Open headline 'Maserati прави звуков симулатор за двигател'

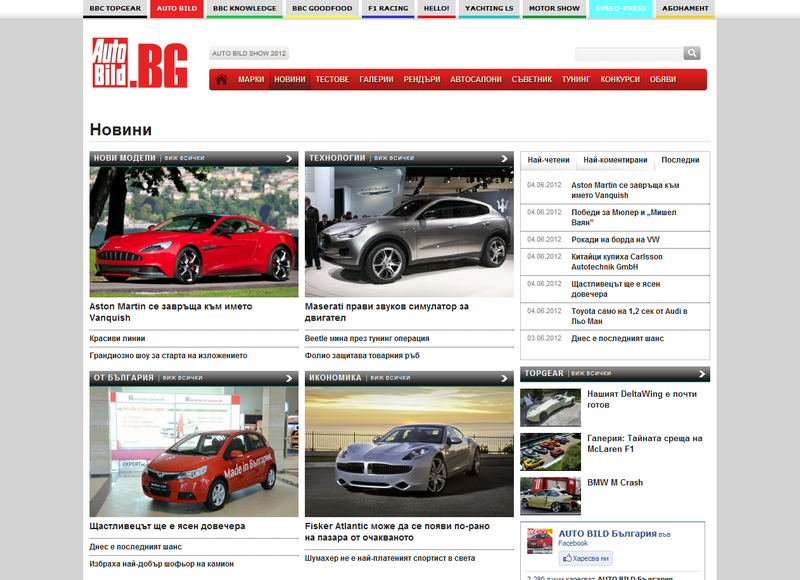coord(387,312)
